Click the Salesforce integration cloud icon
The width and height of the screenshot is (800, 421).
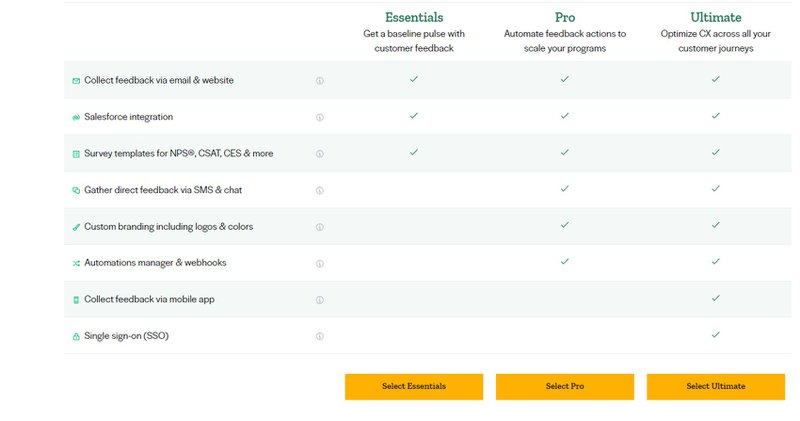(x=76, y=117)
